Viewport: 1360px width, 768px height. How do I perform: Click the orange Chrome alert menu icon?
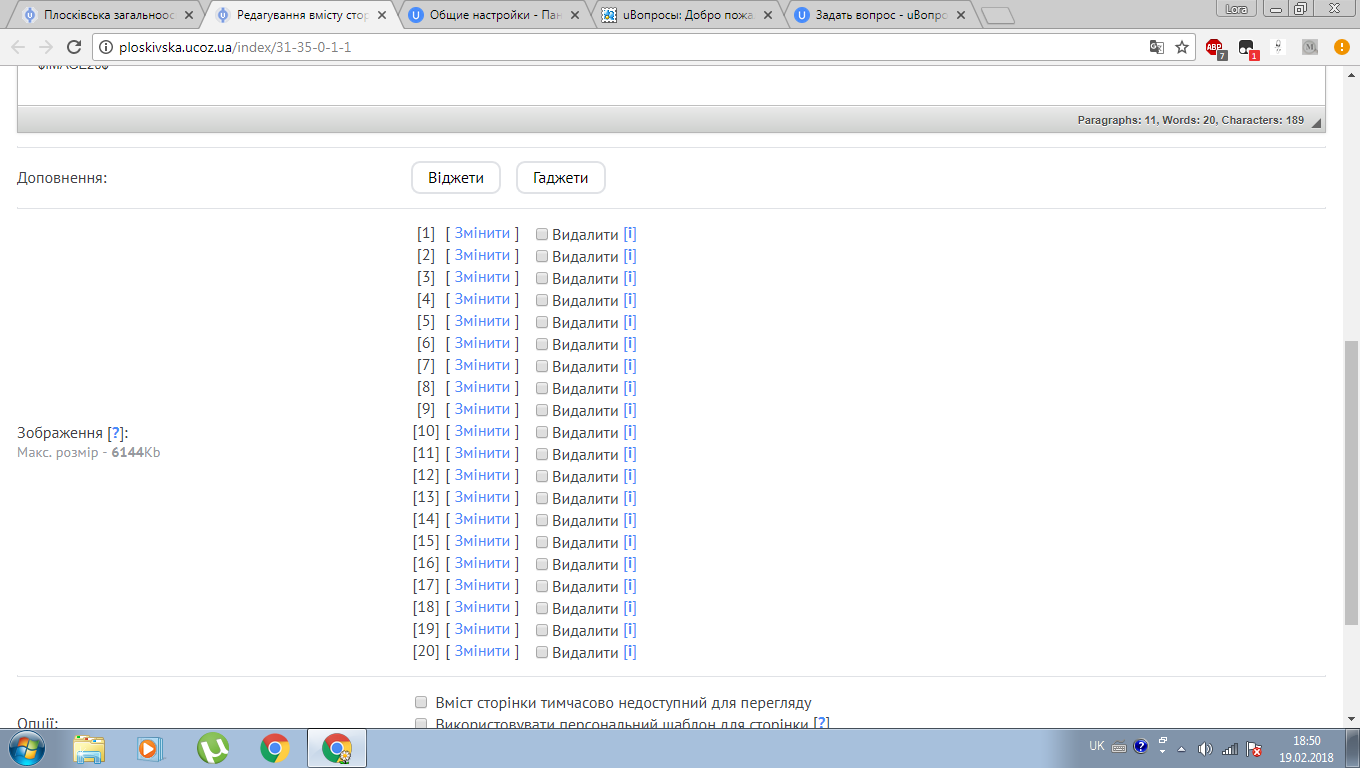1341,47
